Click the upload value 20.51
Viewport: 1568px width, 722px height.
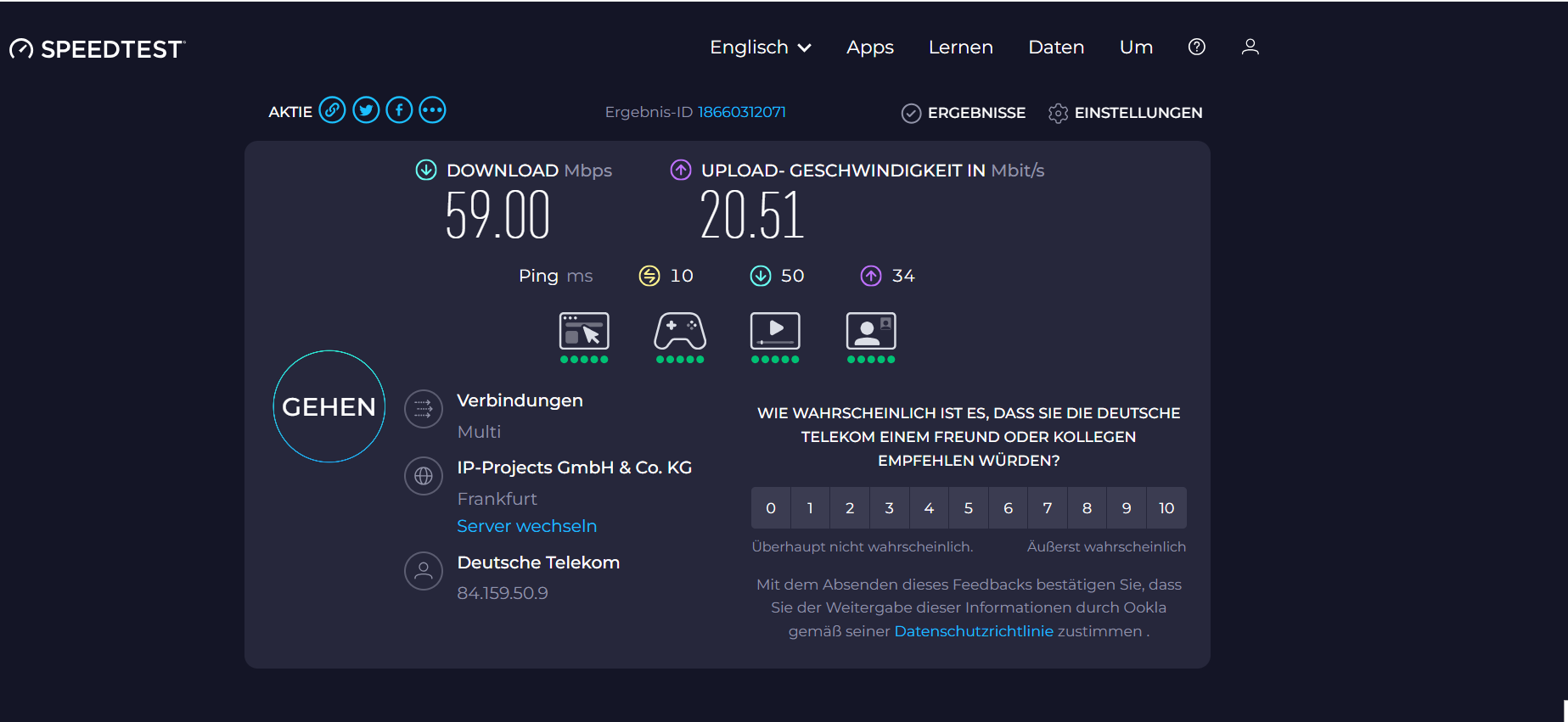coord(752,215)
